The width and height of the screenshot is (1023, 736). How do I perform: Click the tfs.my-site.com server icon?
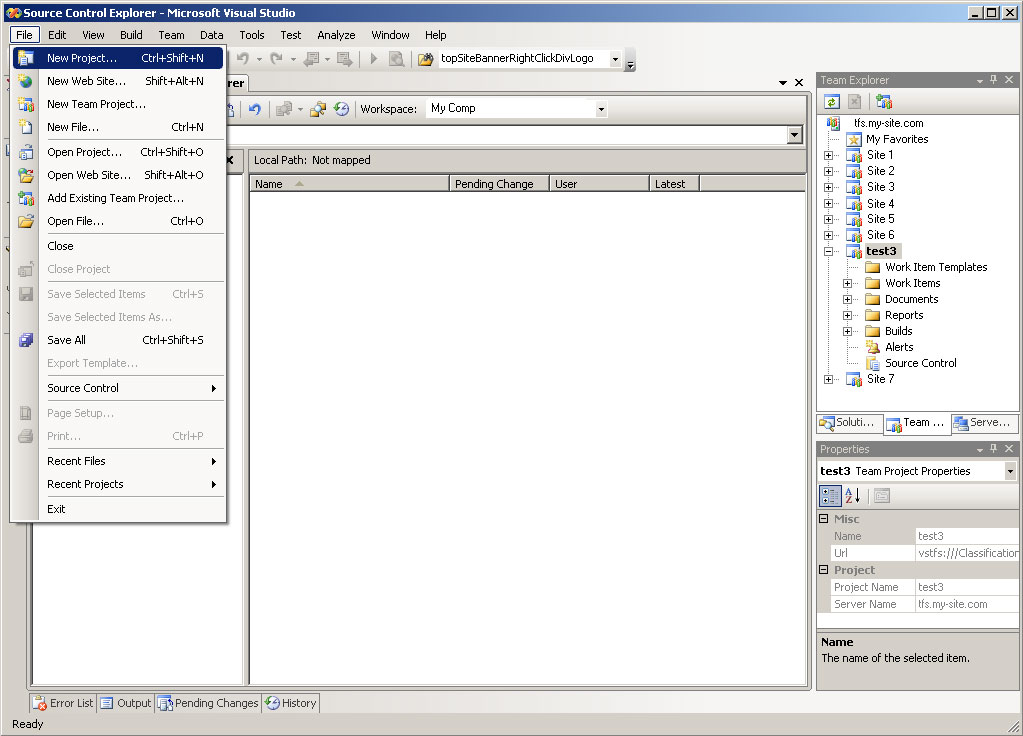tap(833, 123)
